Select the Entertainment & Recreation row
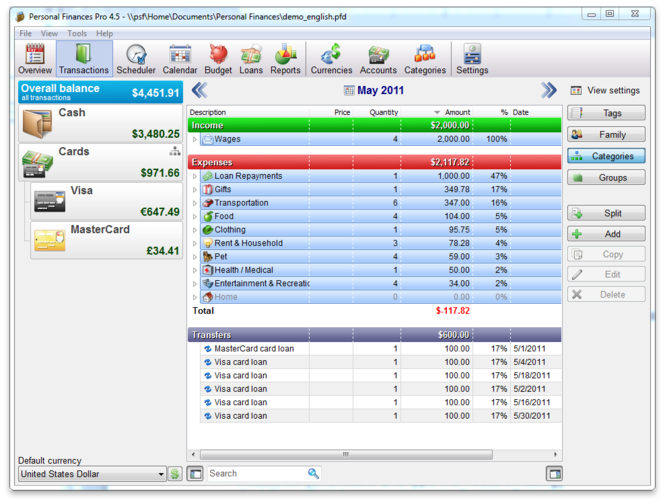The width and height of the screenshot is (665, 504). [380, 283]
